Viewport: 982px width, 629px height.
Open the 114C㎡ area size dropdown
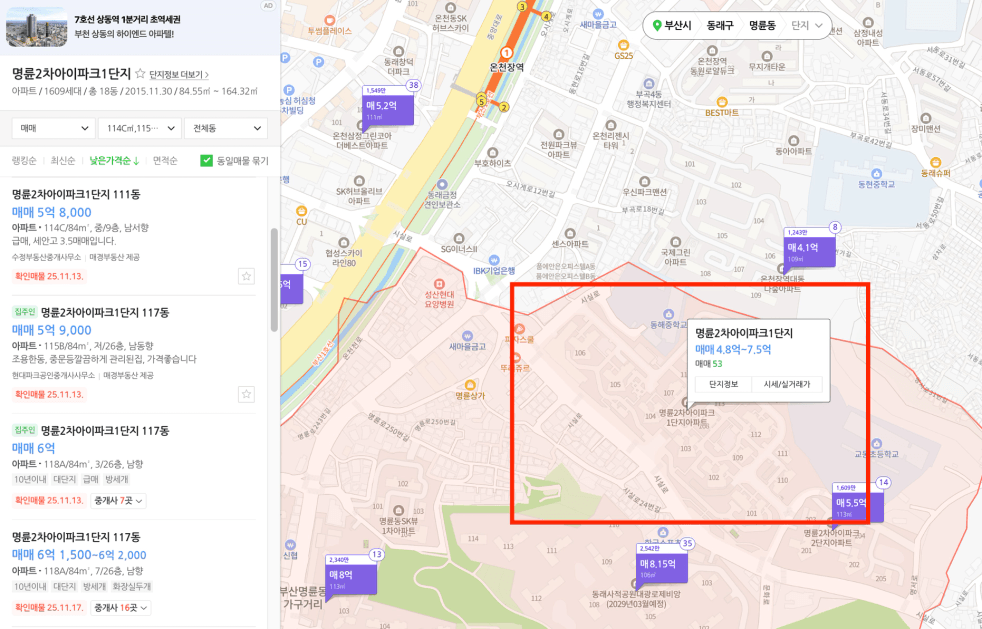pos(139,129)
